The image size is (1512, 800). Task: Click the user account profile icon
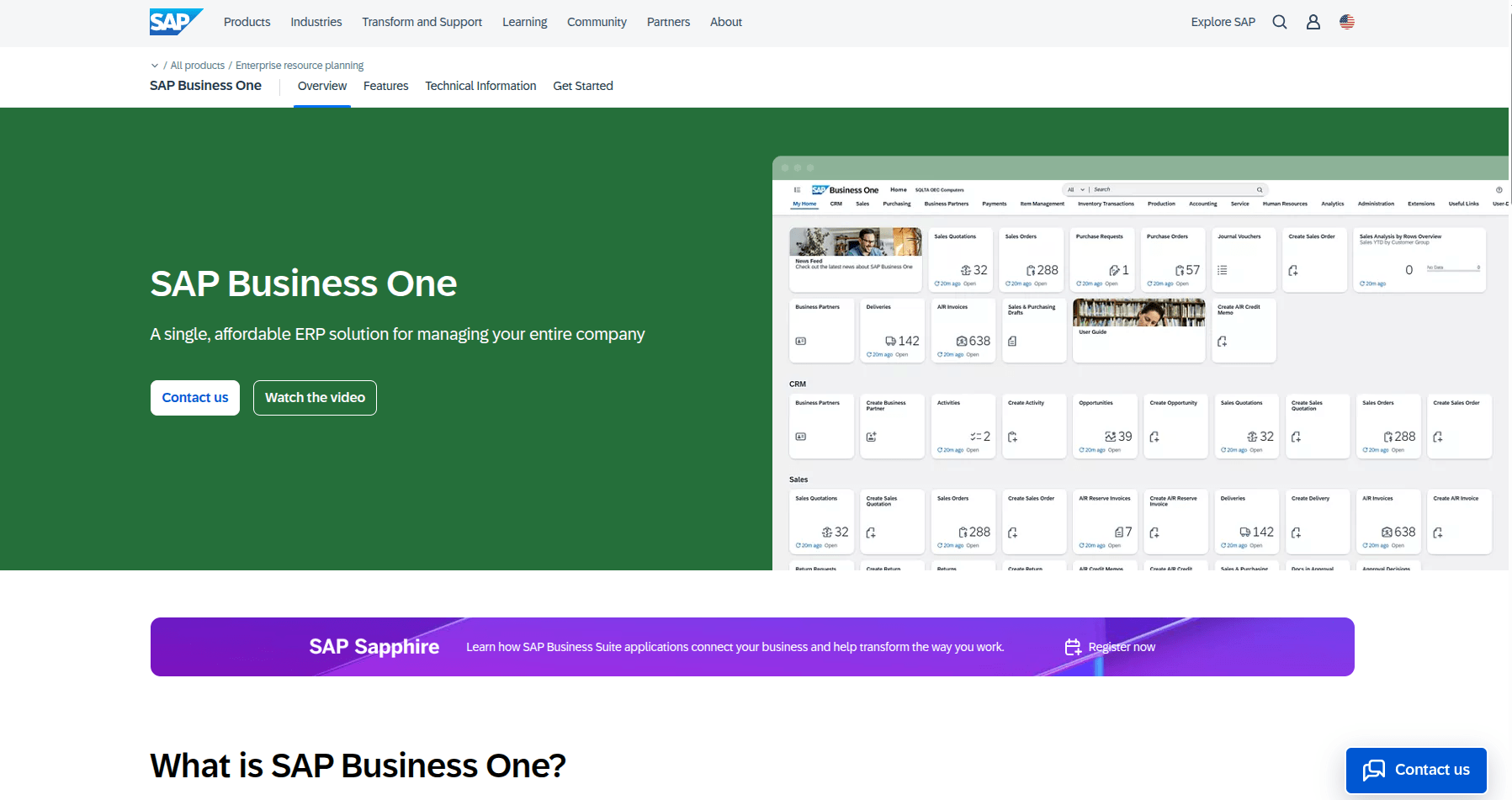tap(1313, 22)
